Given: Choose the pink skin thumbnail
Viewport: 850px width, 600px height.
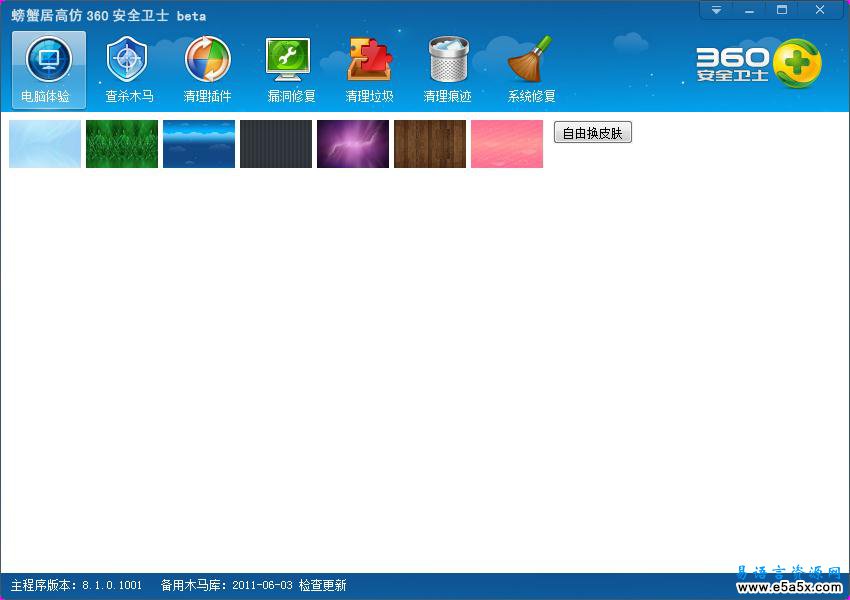Looking at the screenshot, I should tap(507, 144).
